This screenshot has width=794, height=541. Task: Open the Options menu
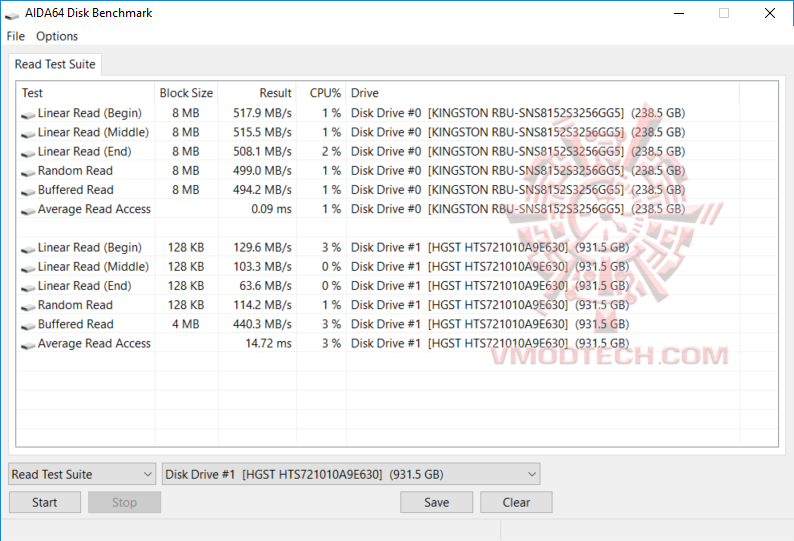[57, 36]
